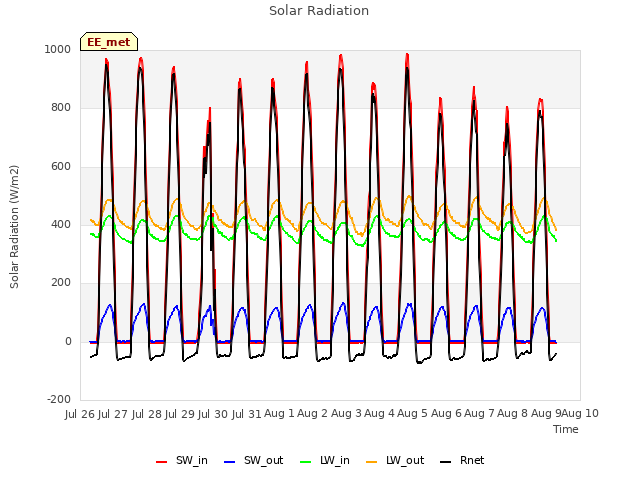Click the Aug 3 x-axis tick label
The image size is (640, 480).
[x=346, y=414]
